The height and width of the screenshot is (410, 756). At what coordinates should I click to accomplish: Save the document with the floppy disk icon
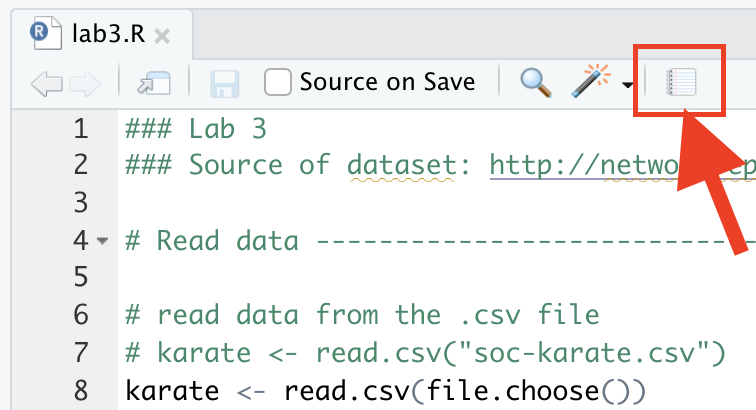[x=224, y=83]
